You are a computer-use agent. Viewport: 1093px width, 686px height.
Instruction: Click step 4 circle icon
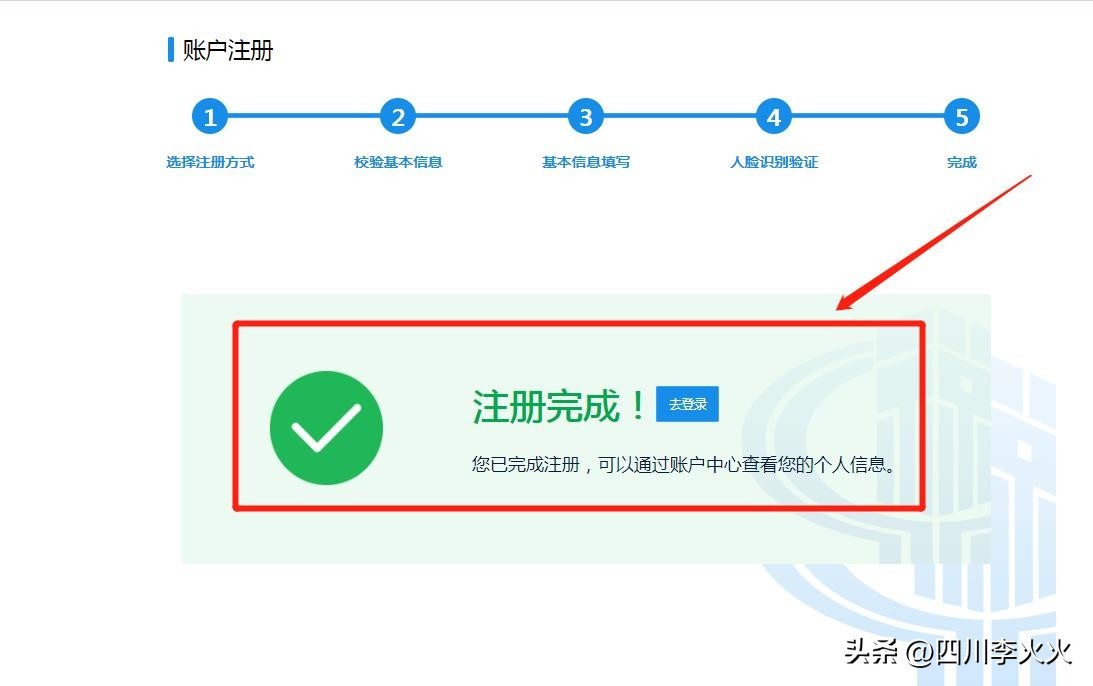tap(774, 116)
